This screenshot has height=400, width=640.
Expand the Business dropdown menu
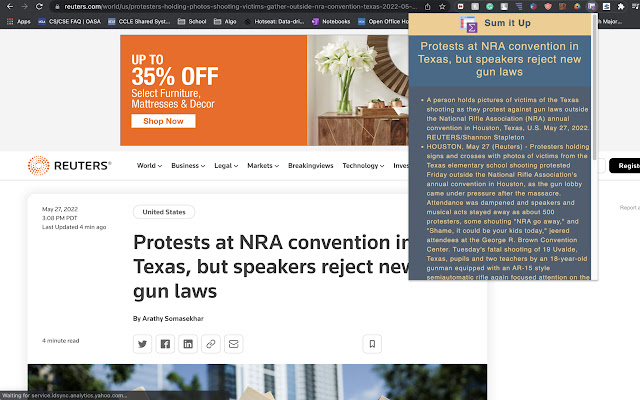187,166
